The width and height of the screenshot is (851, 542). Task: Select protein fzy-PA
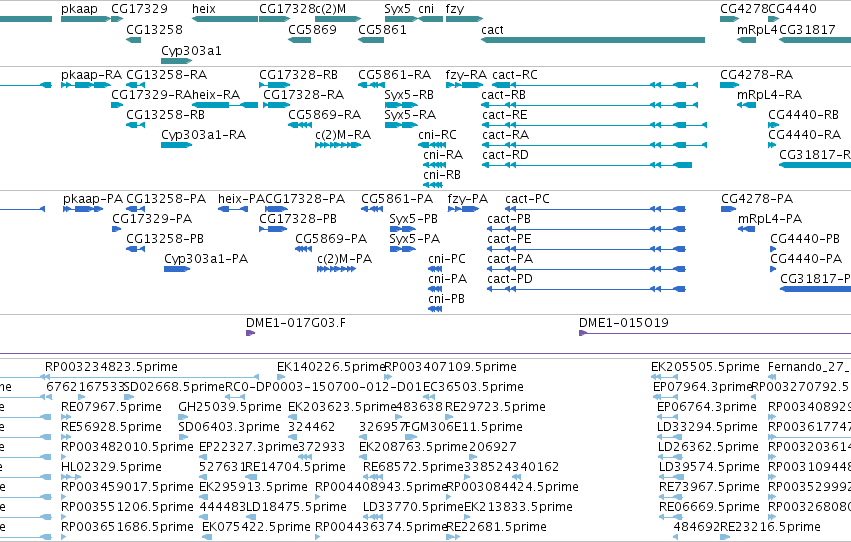click(468, 199)
